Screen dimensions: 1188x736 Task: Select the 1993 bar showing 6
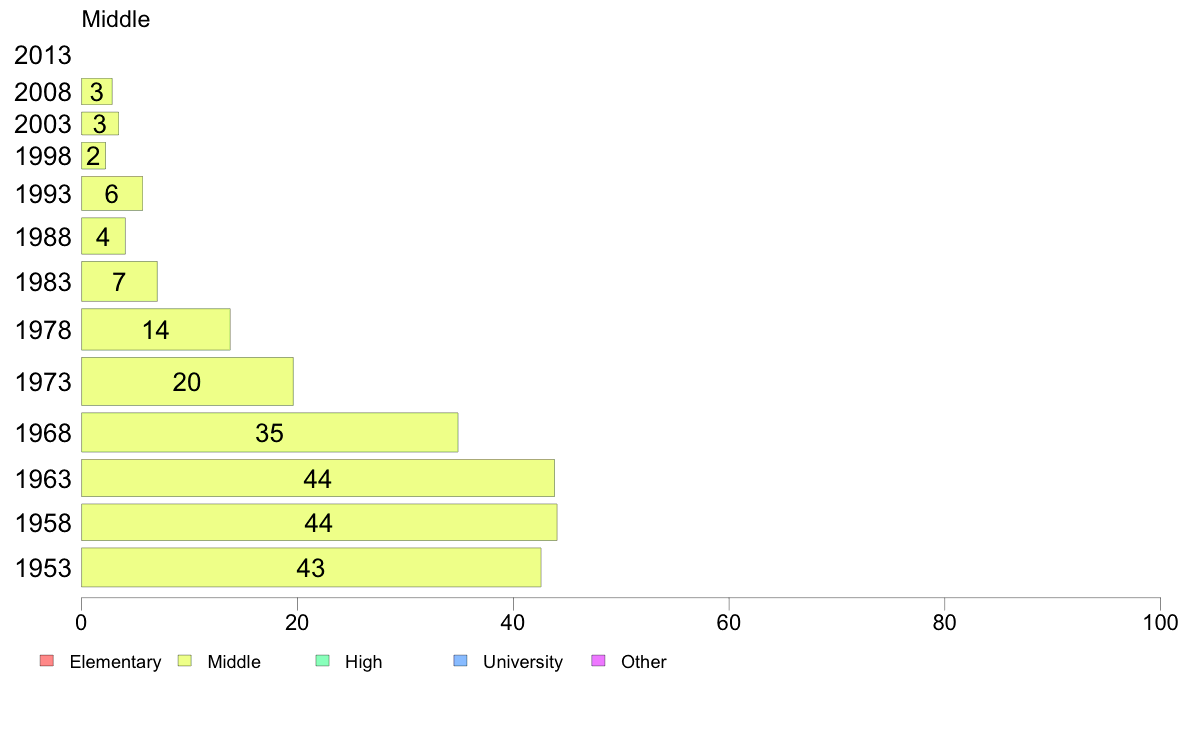pos(111,194)
